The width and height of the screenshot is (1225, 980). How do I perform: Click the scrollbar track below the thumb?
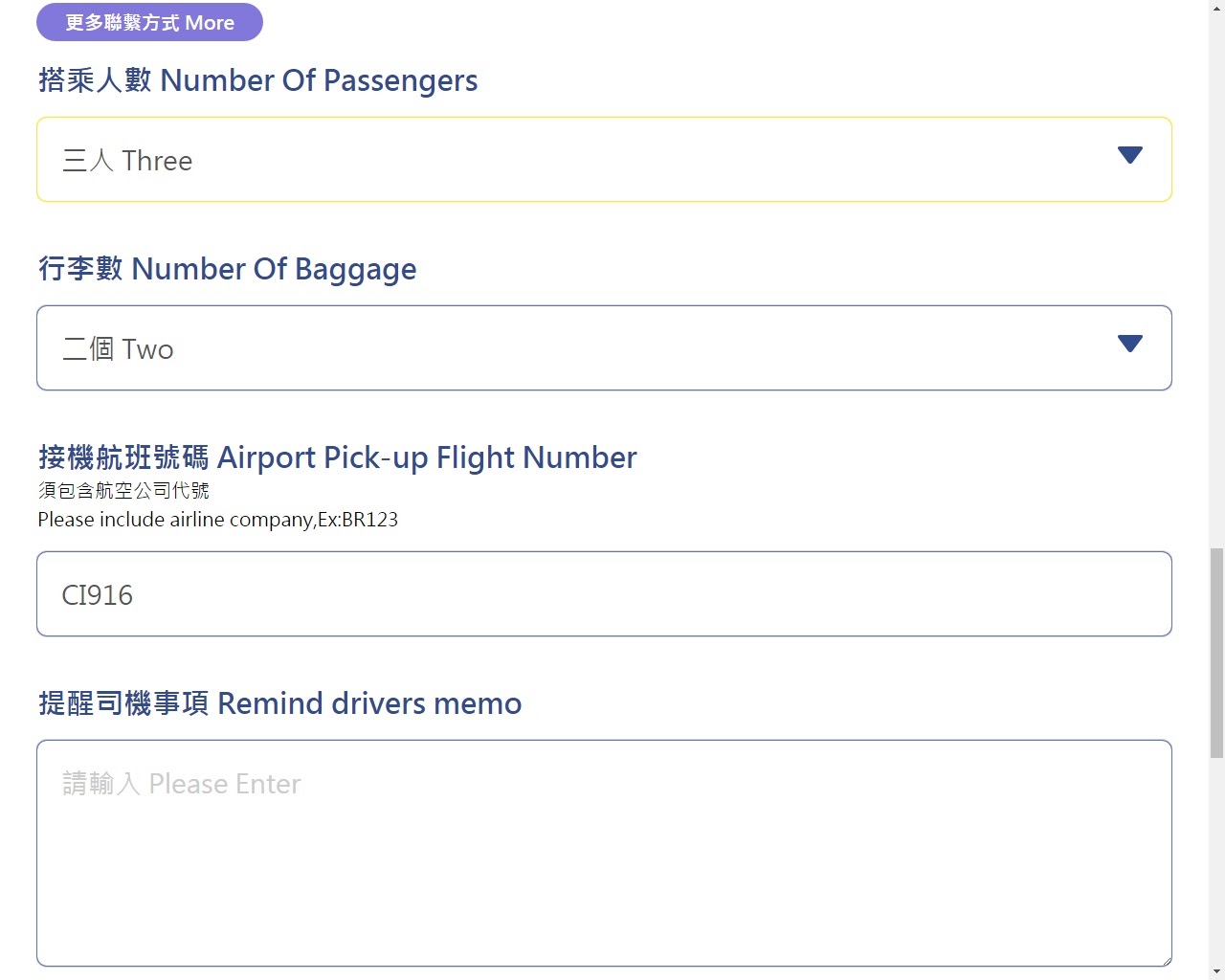[1216, 861]
